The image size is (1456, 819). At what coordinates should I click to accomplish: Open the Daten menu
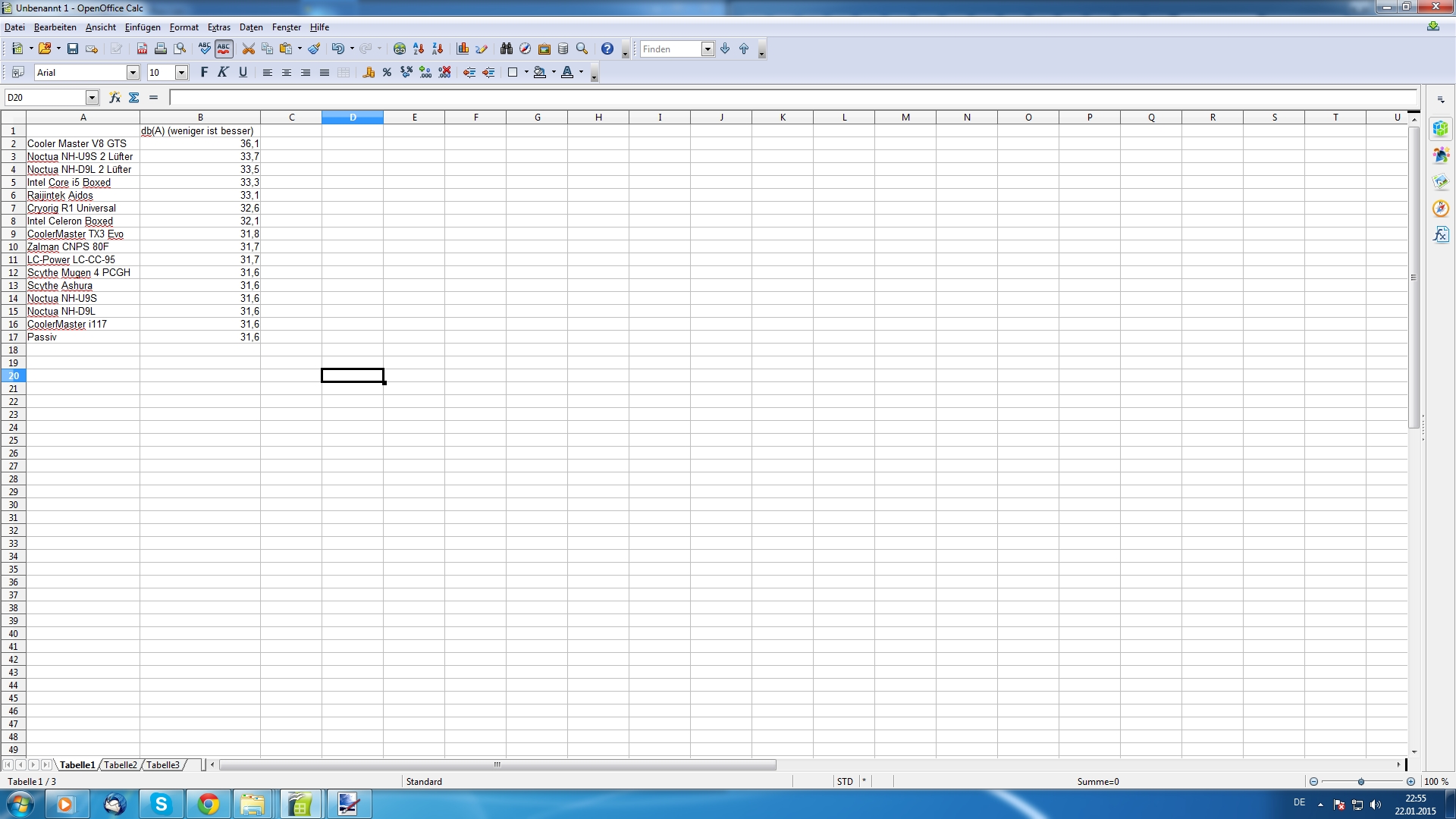pyautogui.click(x=251, y=27)
